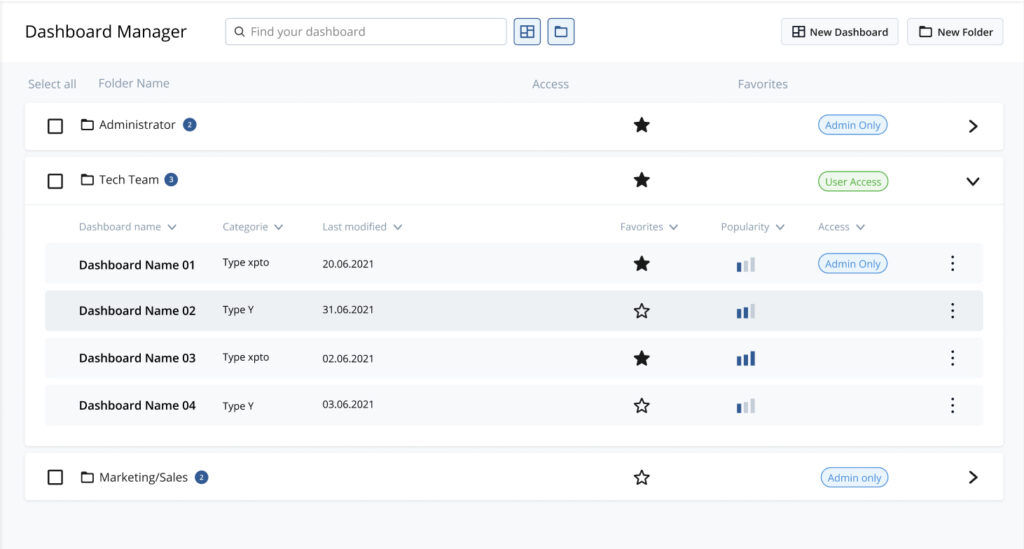The image size is (1024, 549).
Task: Sort by Favorites column in Tech Team
Action: [649, 227]
